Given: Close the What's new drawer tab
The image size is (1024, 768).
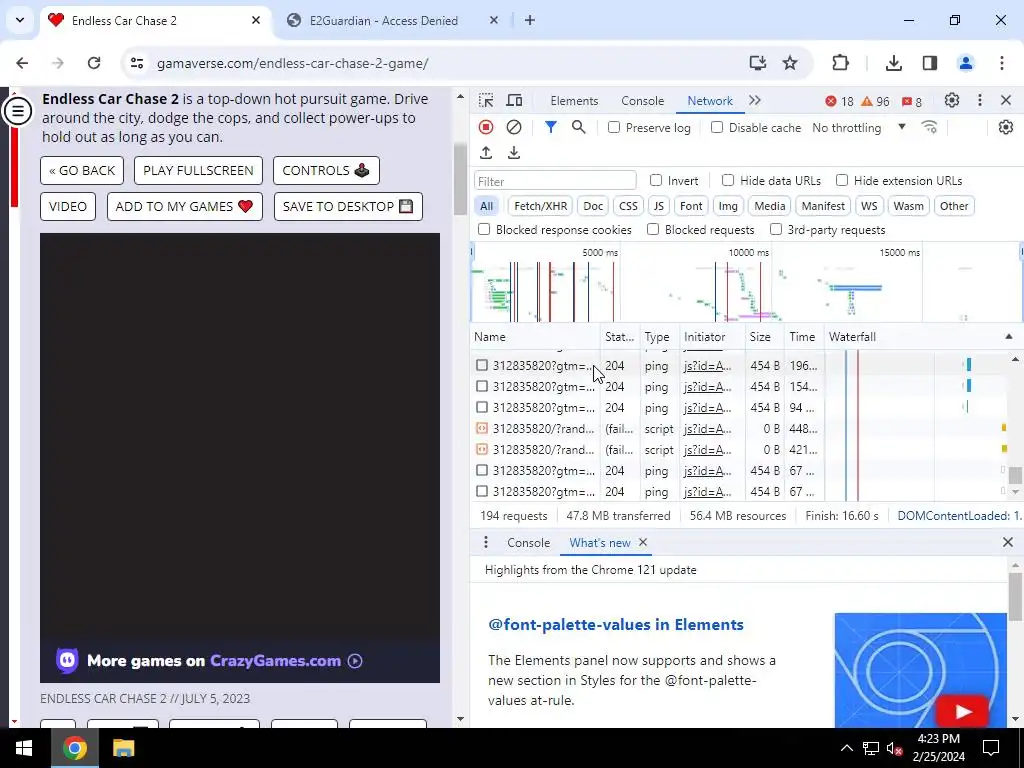Looking at the screenshot, I should click(x=643, y=542).
